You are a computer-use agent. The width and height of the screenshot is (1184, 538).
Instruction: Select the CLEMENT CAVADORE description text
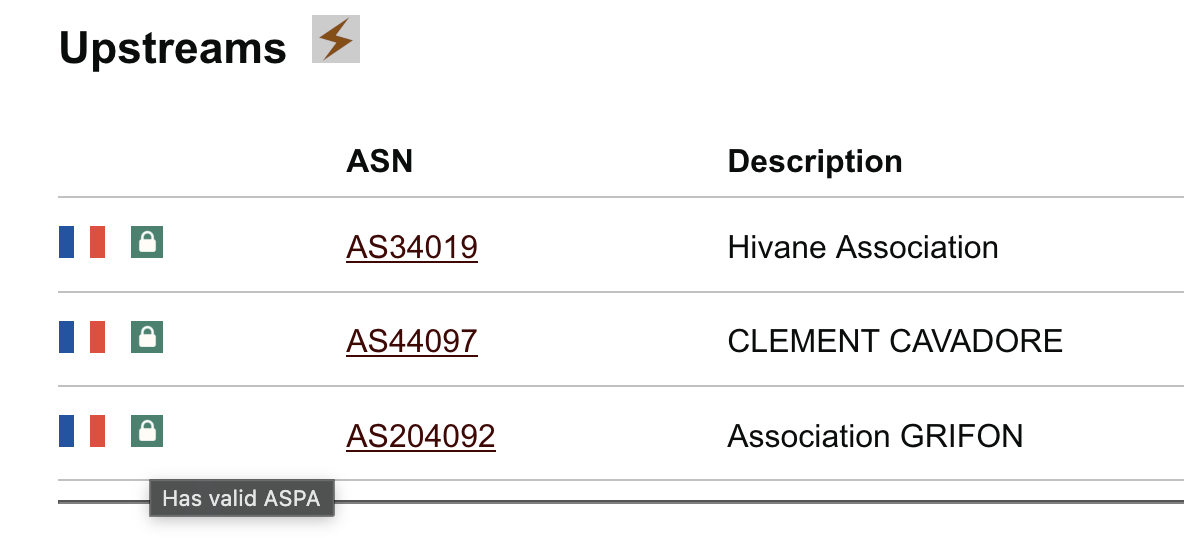click(895, 342)
